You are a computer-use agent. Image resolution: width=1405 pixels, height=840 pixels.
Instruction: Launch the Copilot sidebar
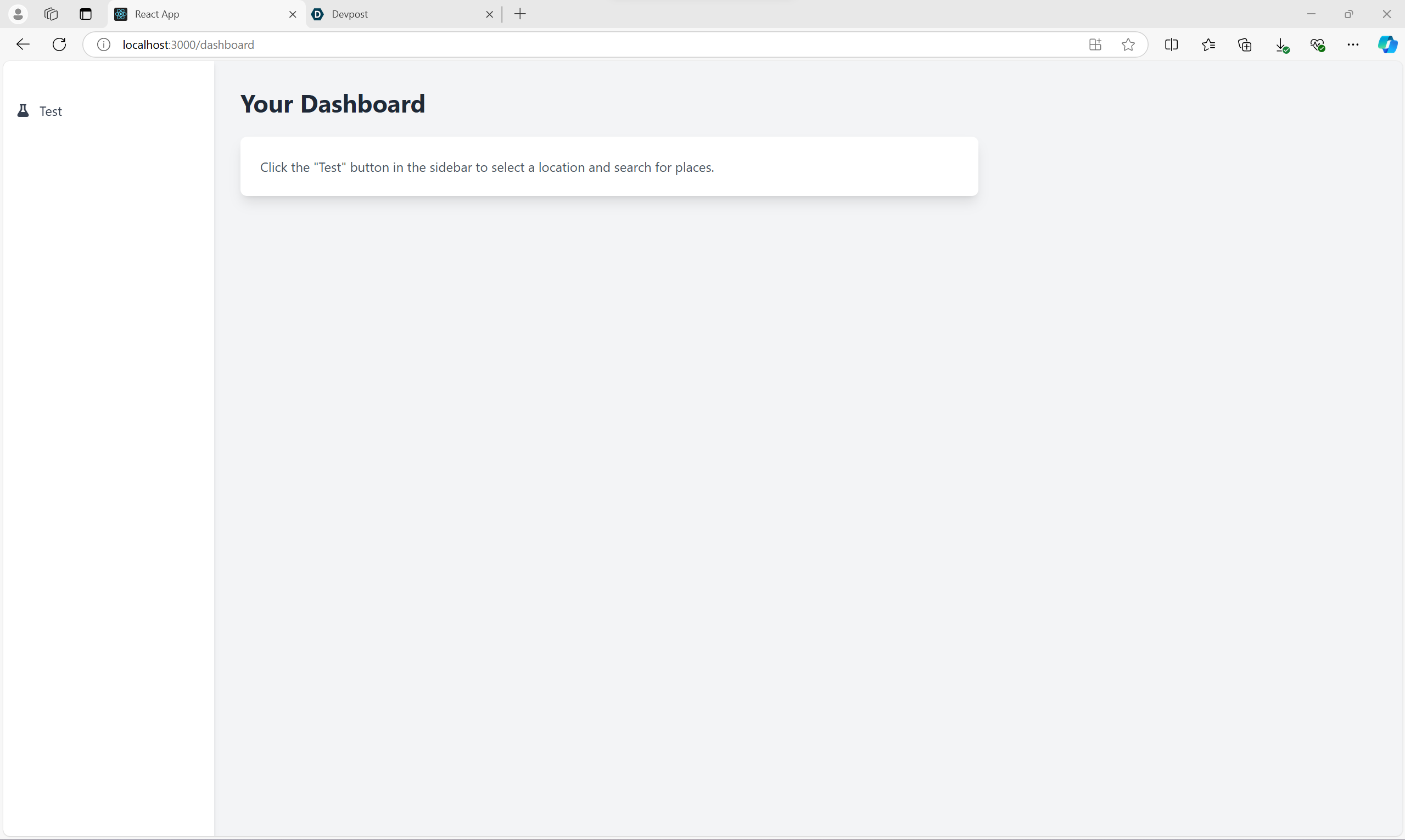tap(1387, 44)
